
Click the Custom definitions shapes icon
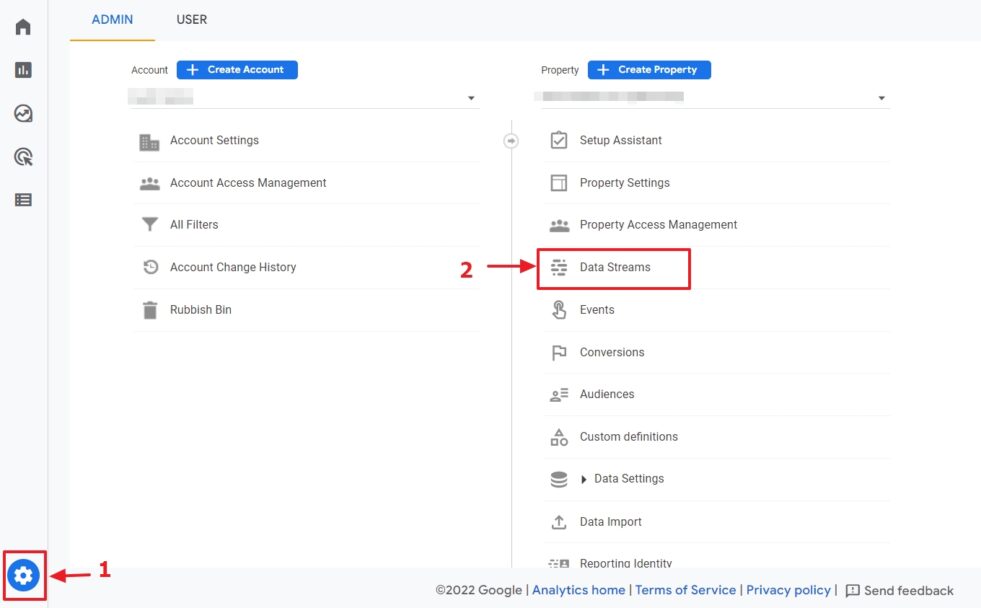[x=559, y=437]
